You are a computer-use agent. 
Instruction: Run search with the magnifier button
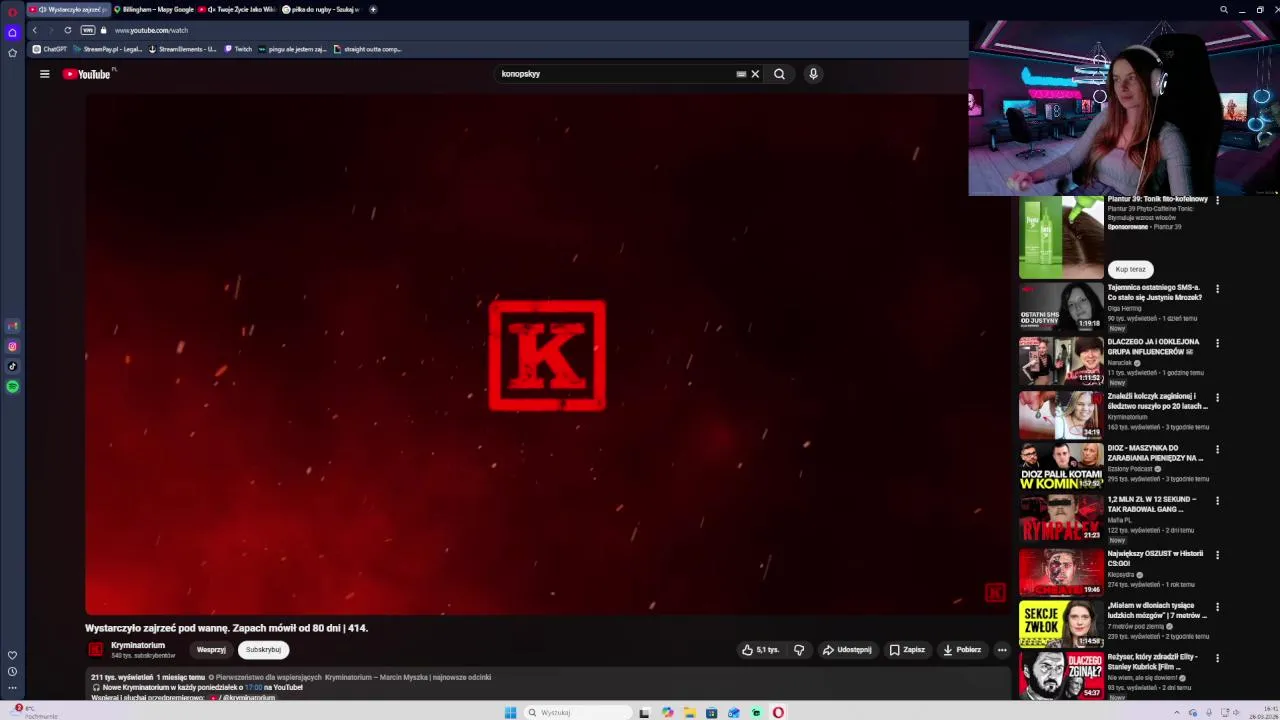[779, 74]
